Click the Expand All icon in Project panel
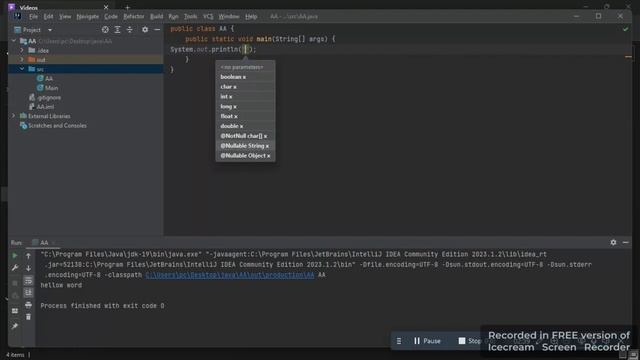Image resolution: width=640 pixels, height=360 pixels. click(x=118, y=29)
